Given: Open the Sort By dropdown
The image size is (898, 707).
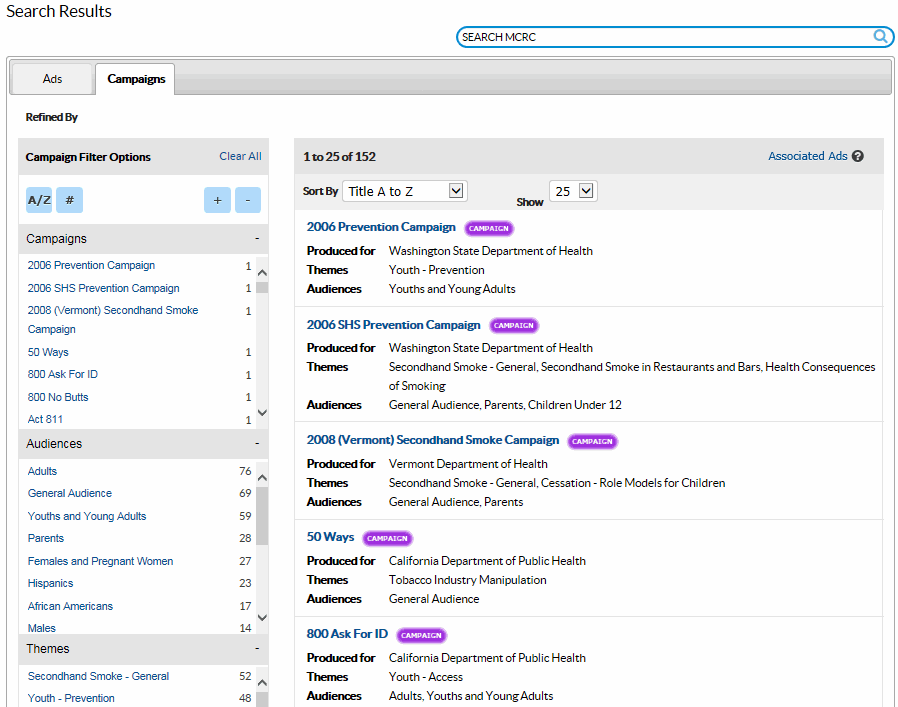Looking at the screenshot, I should tap(404, 191).
